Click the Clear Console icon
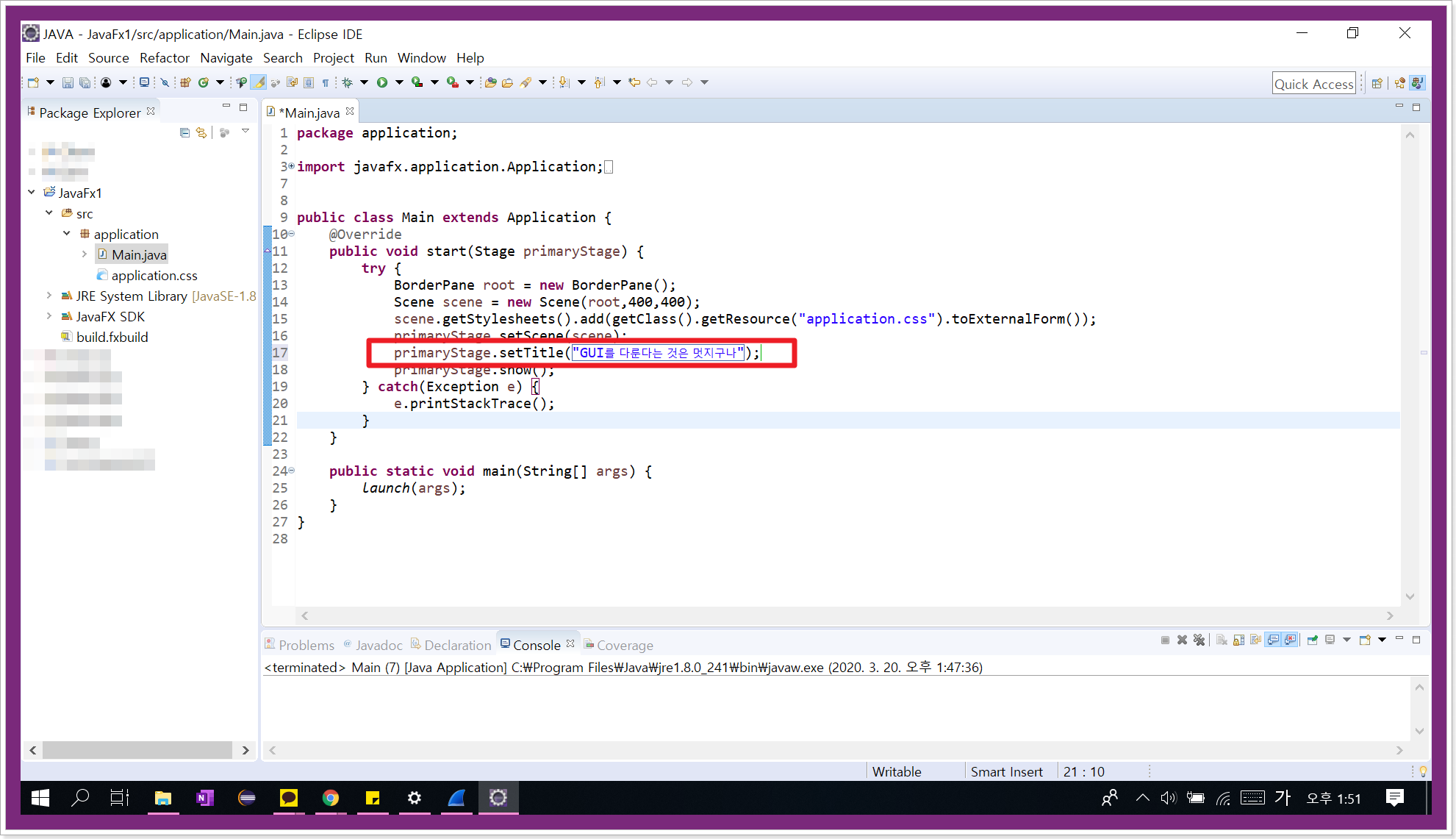The width and height of the screenshot is (1456, 839). click(x=1222, y=640)
